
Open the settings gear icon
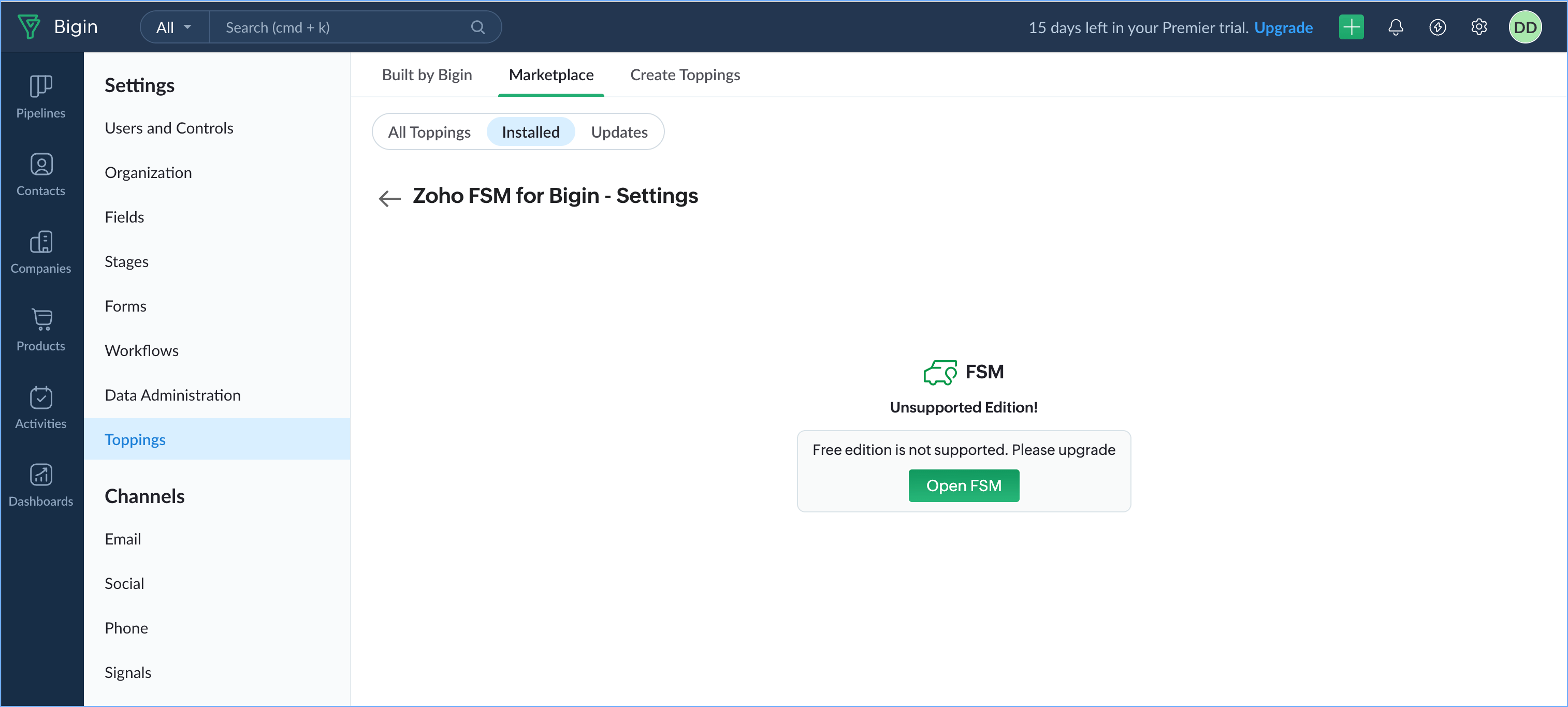pyautogui.click(x=1478, y=27)
